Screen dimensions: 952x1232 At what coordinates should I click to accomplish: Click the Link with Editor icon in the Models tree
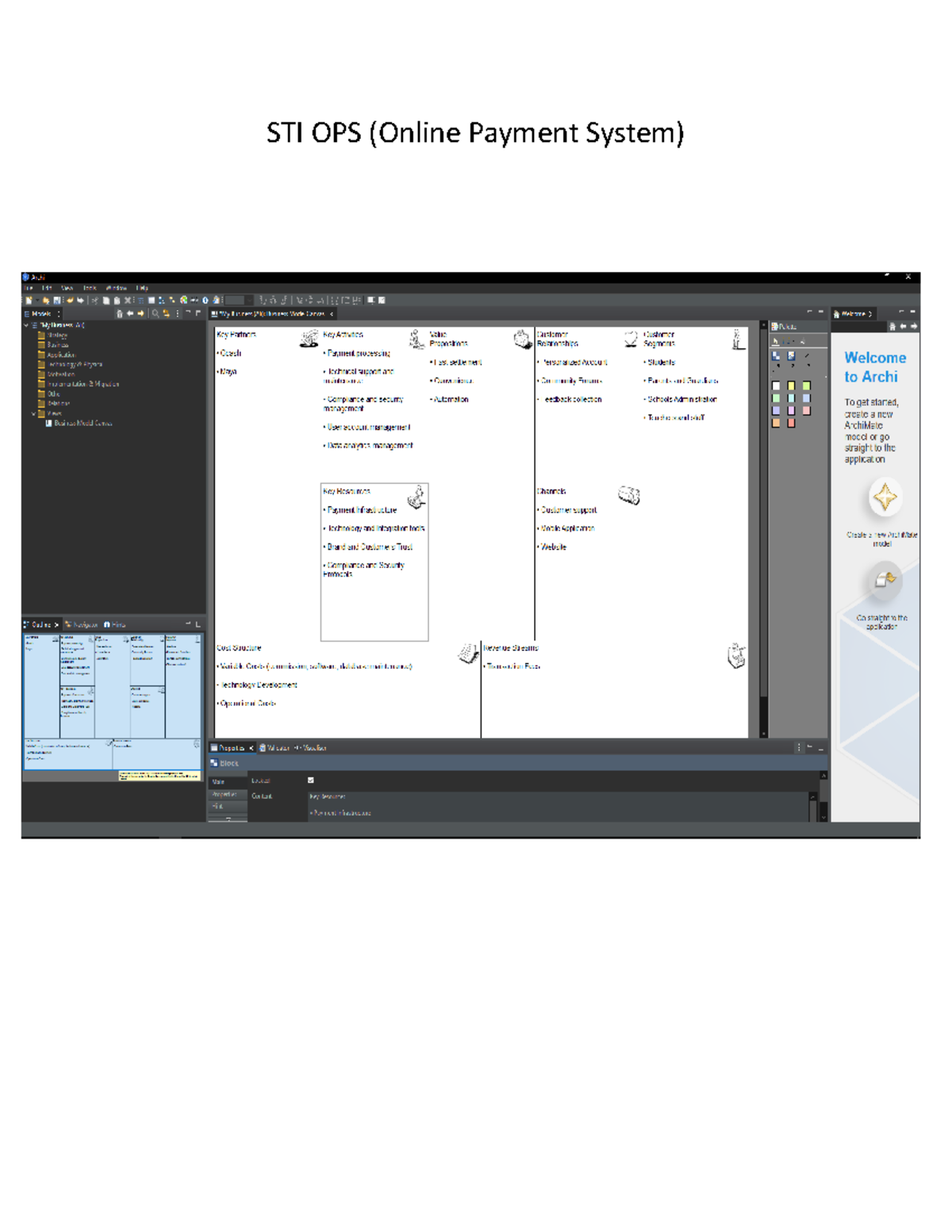167,313
